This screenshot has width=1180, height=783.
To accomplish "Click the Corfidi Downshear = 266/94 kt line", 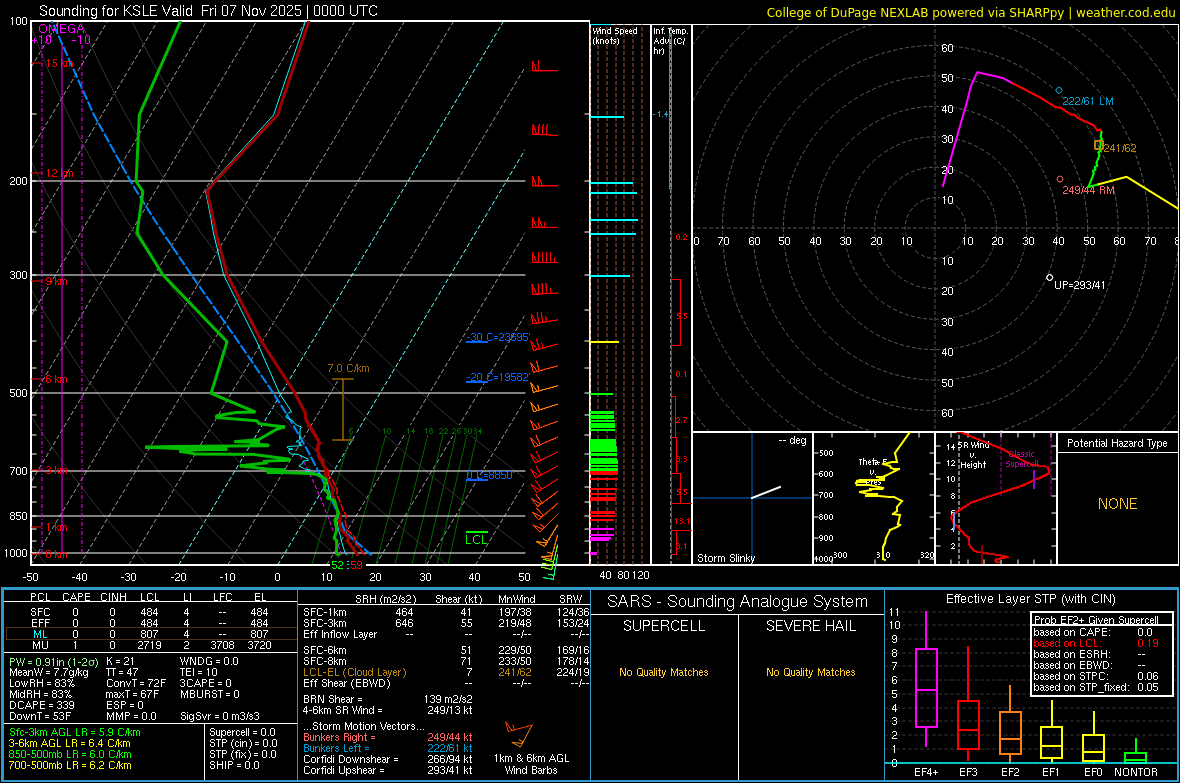I will pos(388,759).
